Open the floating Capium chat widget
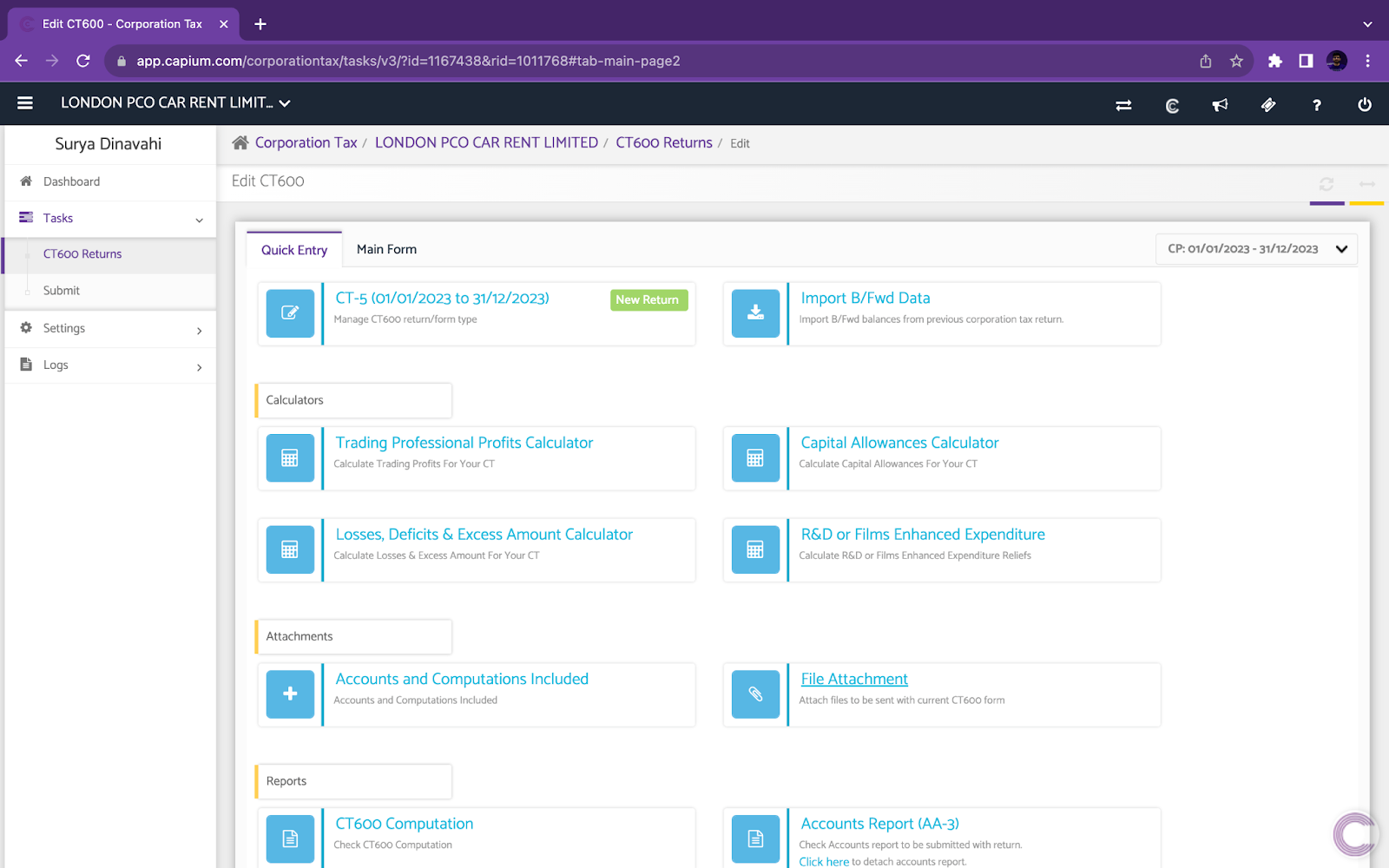 [1355, 834]
